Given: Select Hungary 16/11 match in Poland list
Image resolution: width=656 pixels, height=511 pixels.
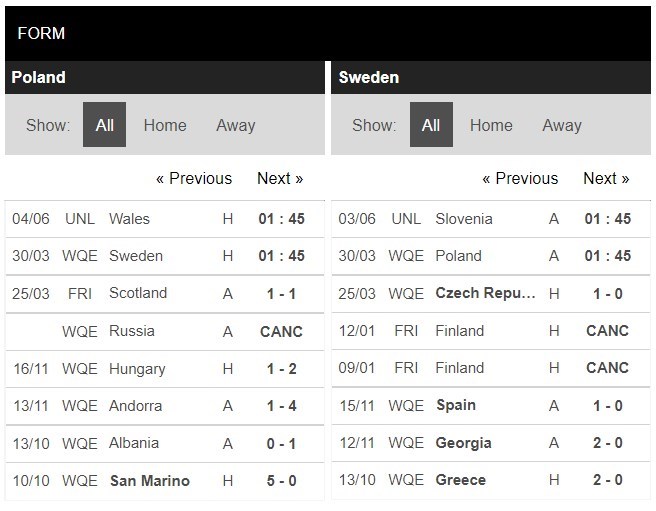Looking at the screenshot, I should click(x=165, y=369).
